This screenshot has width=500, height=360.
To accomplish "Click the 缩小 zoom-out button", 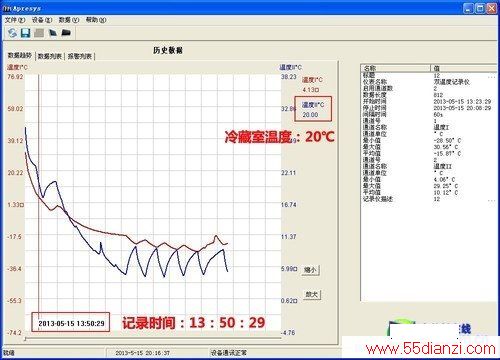I will (x=311, y=270).
